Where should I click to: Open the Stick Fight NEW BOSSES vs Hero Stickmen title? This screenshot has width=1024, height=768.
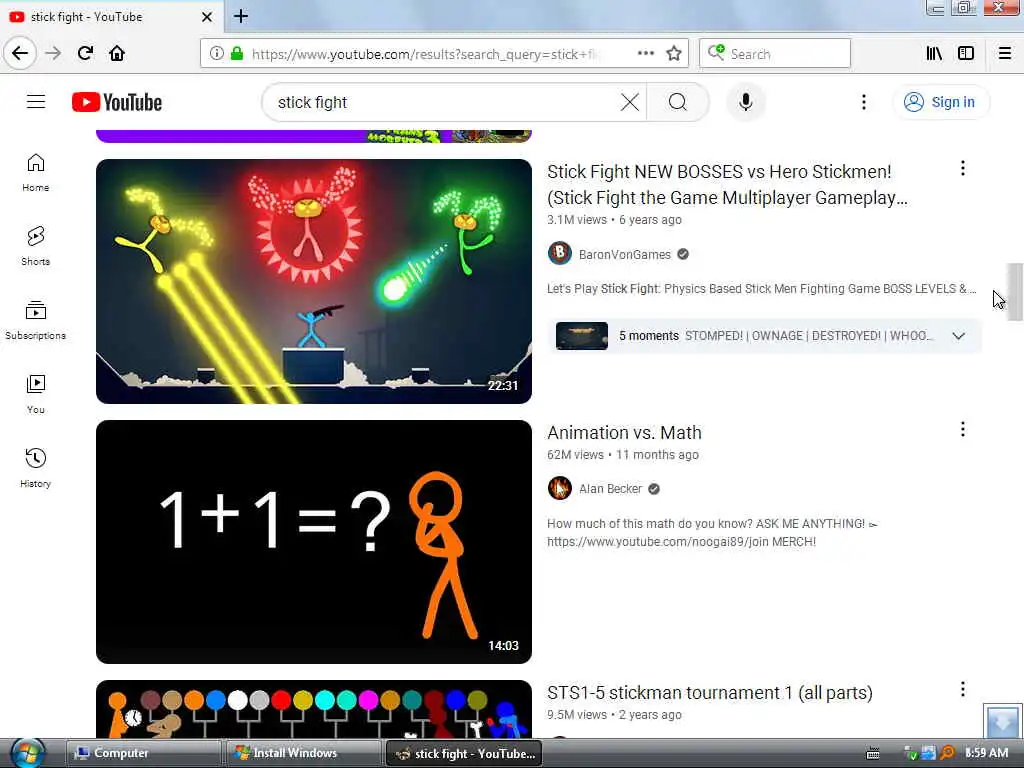tap(728, 185)
